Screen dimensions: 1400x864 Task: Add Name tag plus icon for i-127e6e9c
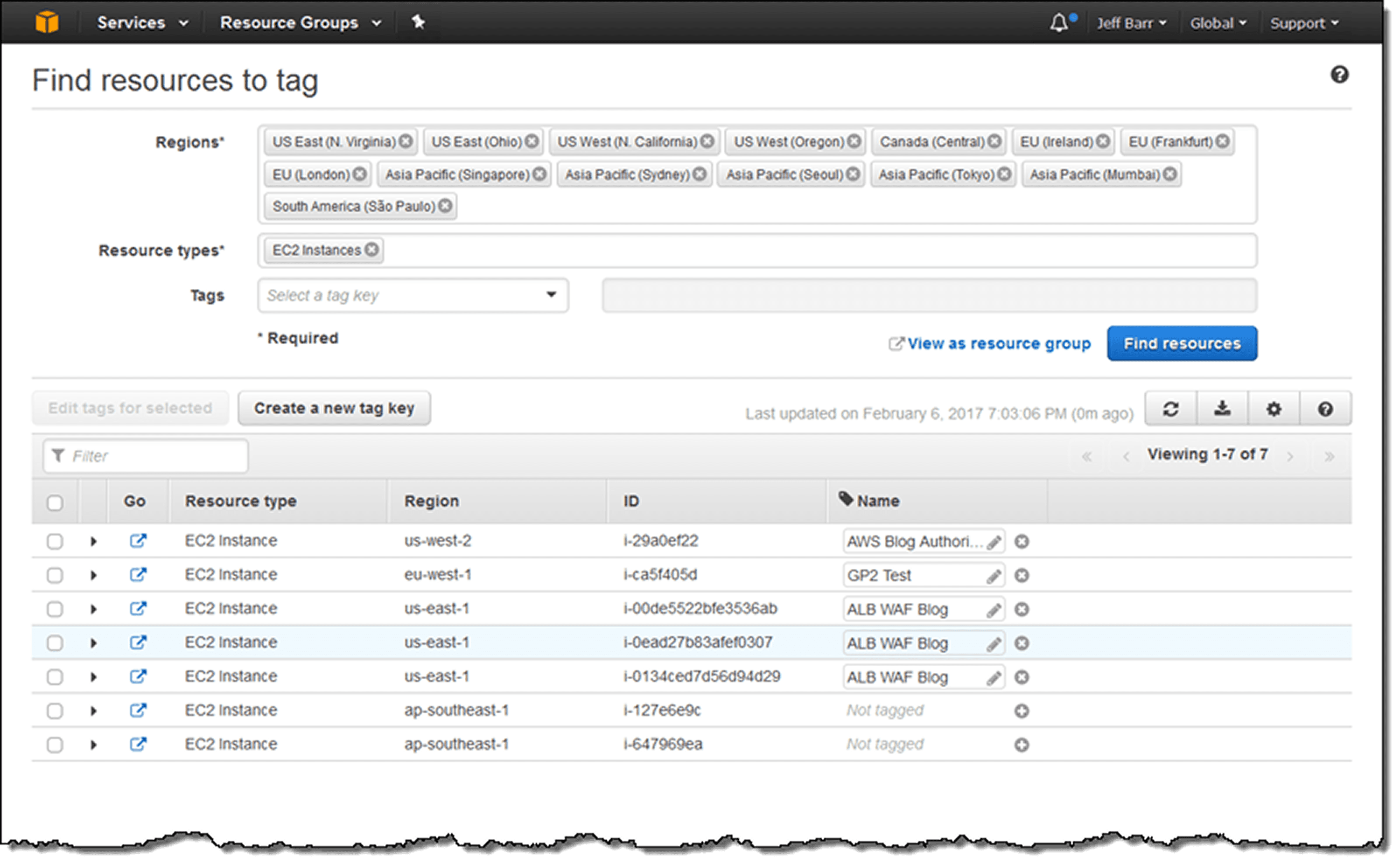click(1021, 711)
